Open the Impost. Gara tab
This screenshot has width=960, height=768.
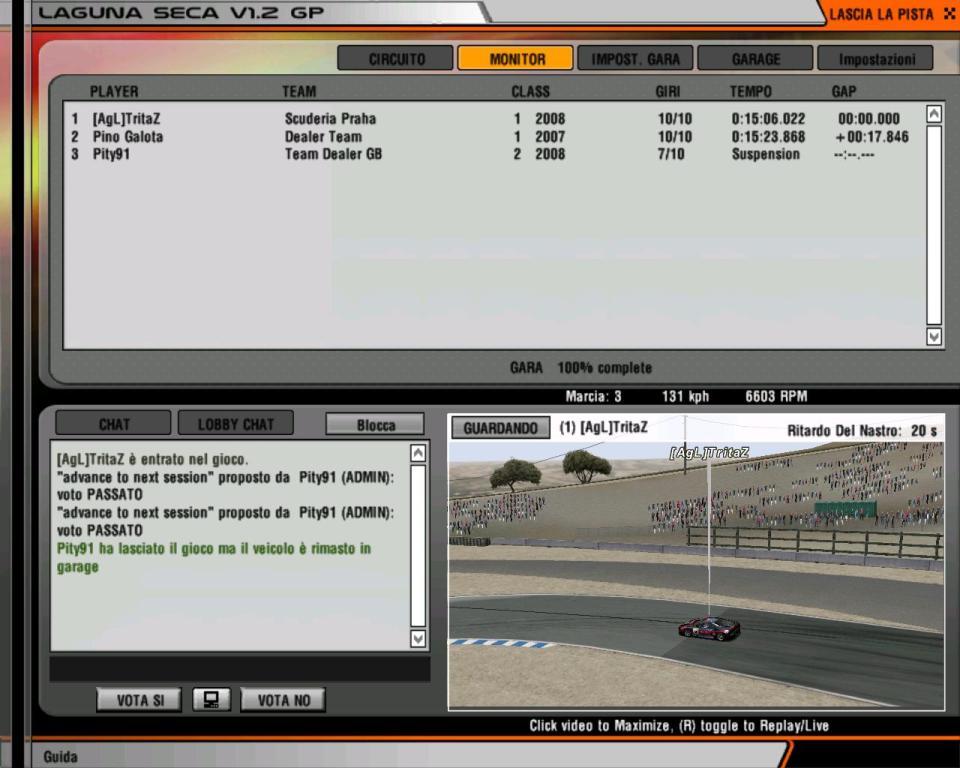(x=635, y=59)
